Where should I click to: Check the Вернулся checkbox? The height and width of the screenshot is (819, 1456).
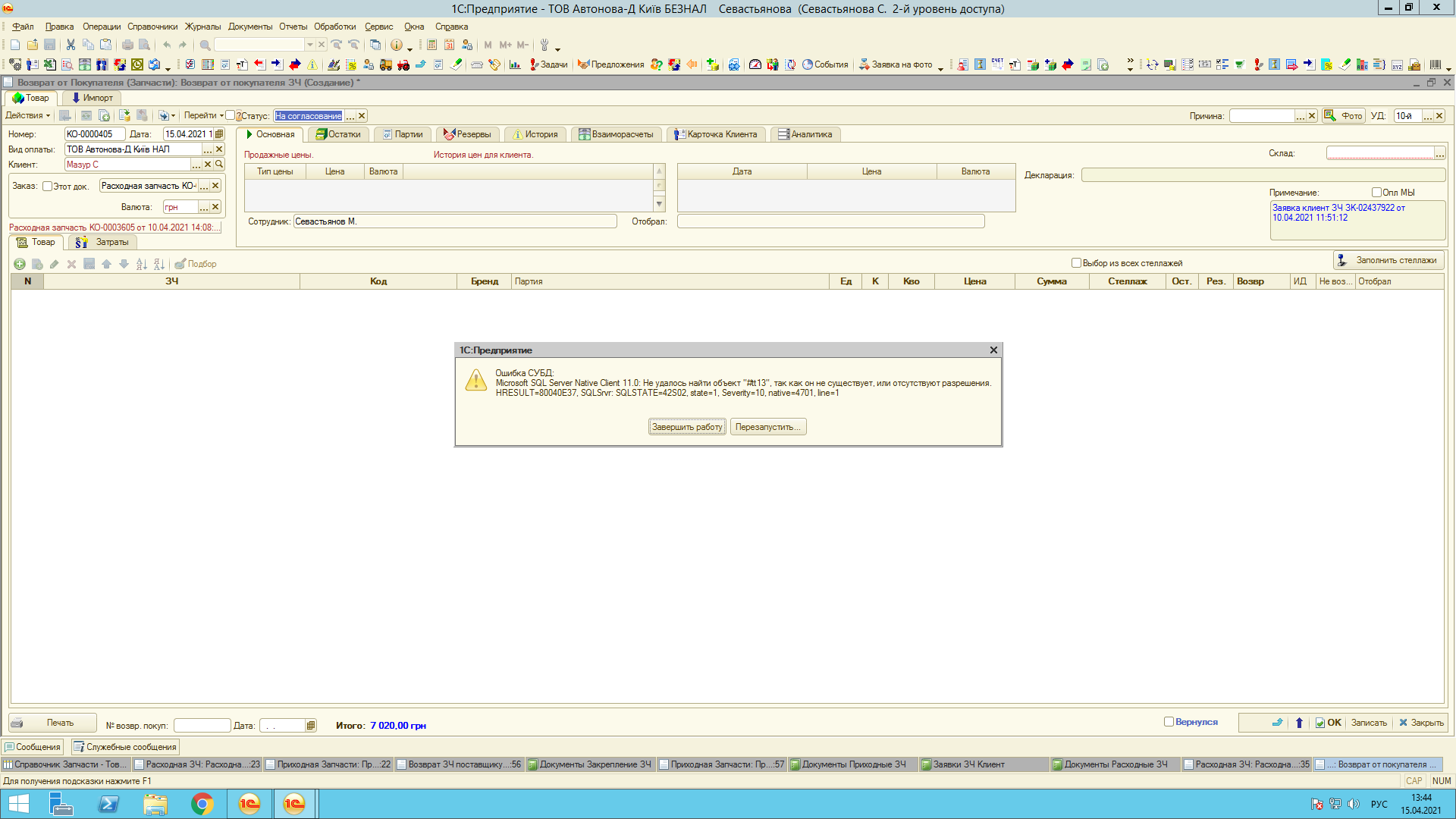pos(1169,722)
